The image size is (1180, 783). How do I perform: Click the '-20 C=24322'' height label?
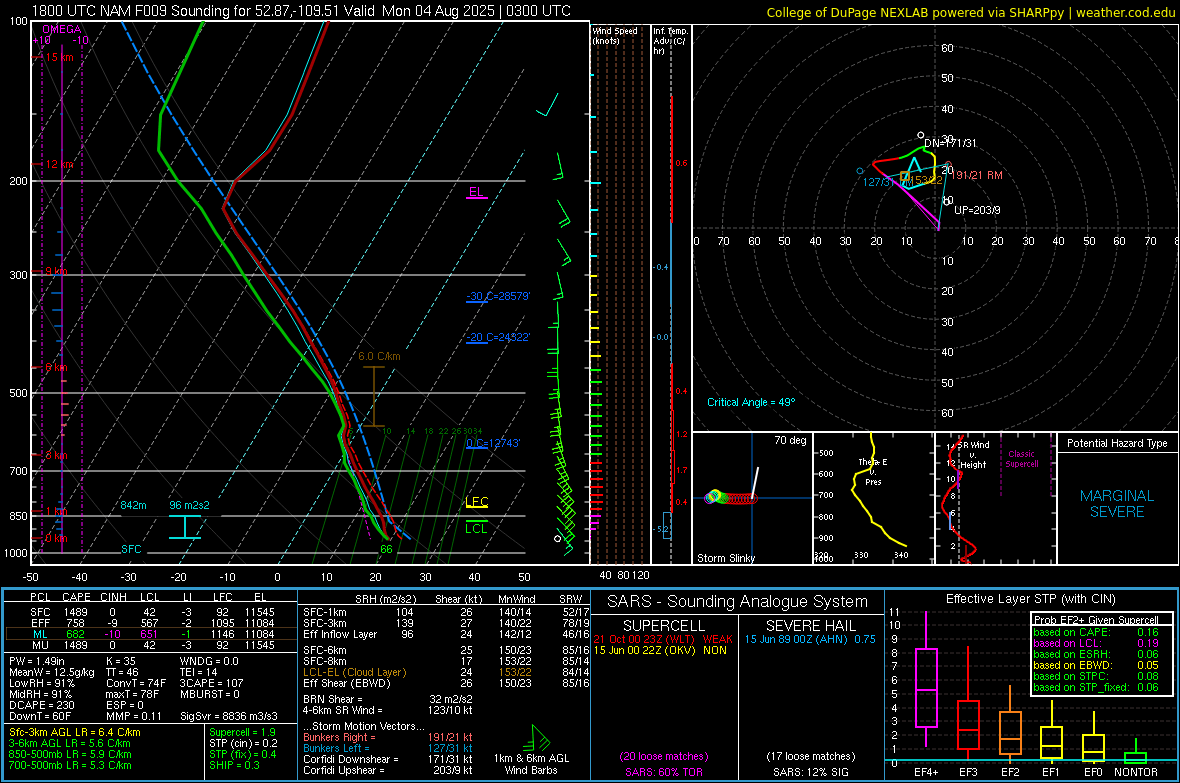click(498, 337)
